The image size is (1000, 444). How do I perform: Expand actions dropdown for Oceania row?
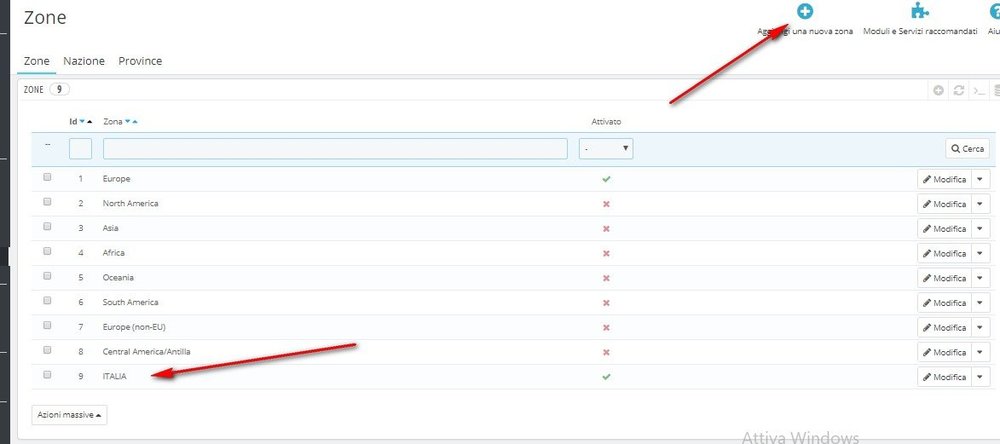pos(980,278)
